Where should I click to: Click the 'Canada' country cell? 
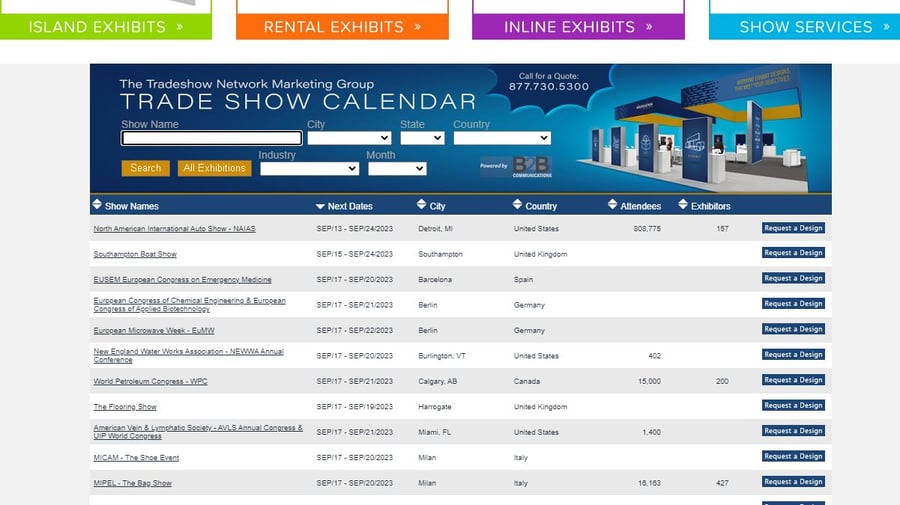(526, 381)
